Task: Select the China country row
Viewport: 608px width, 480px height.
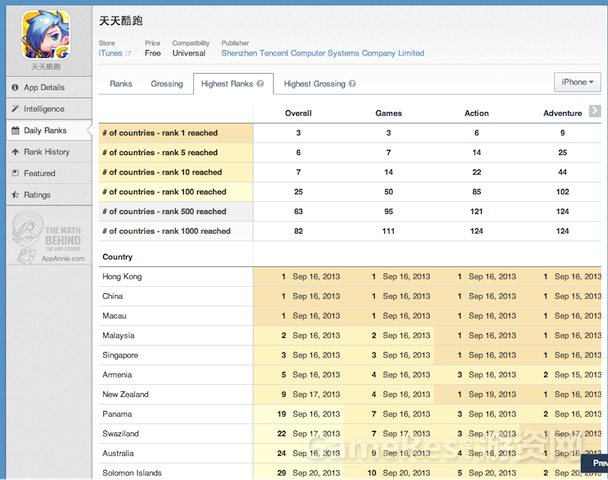Action: pyautogui.click(x=350, y=296)
